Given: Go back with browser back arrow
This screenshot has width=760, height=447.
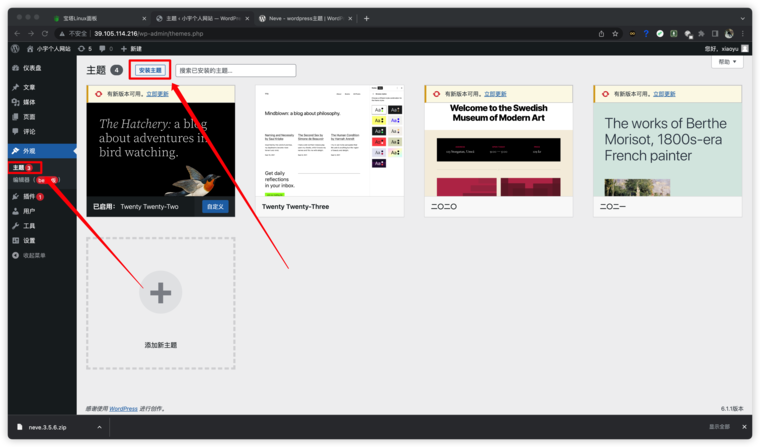Looking at the screenshot, I should (x=17, y=33).
